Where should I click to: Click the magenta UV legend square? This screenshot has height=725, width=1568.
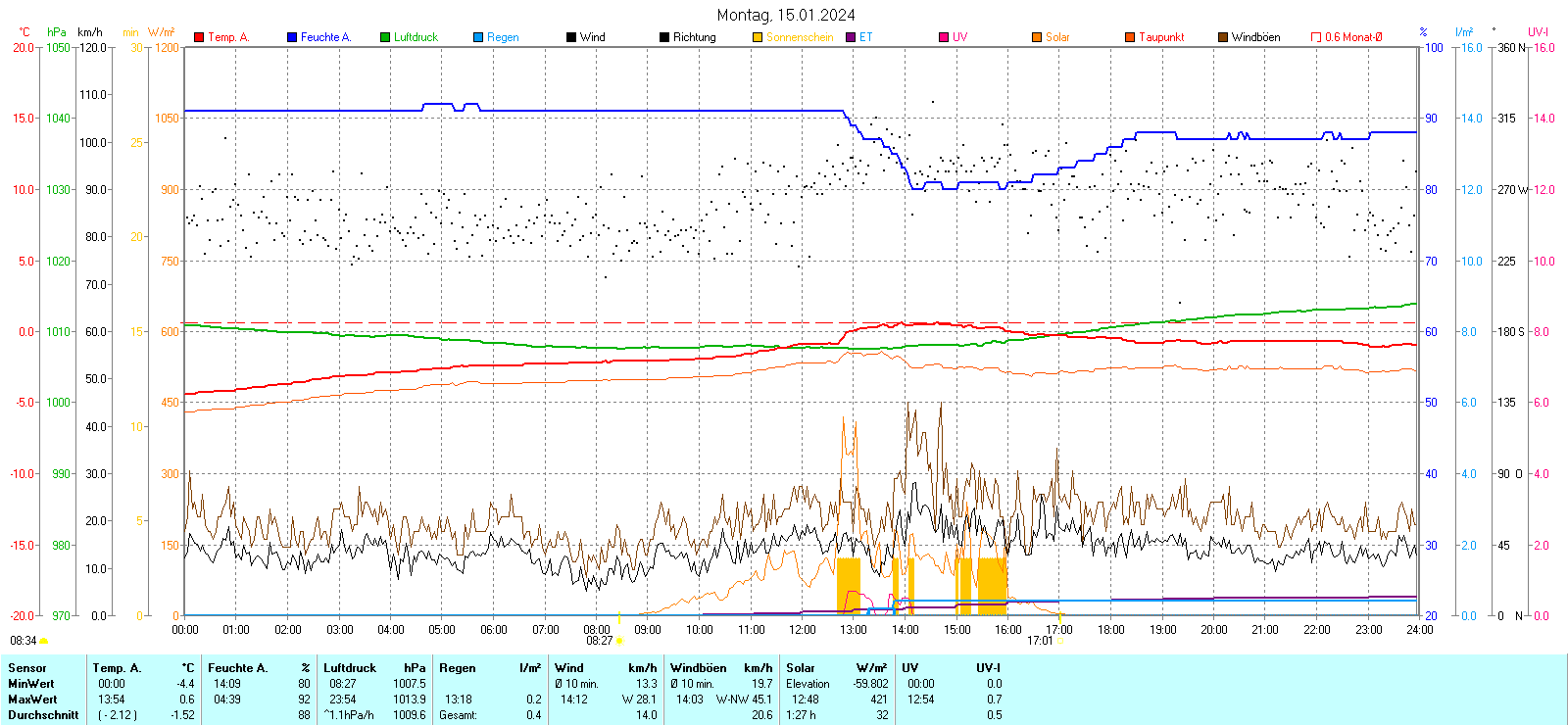tap(944, 37)
